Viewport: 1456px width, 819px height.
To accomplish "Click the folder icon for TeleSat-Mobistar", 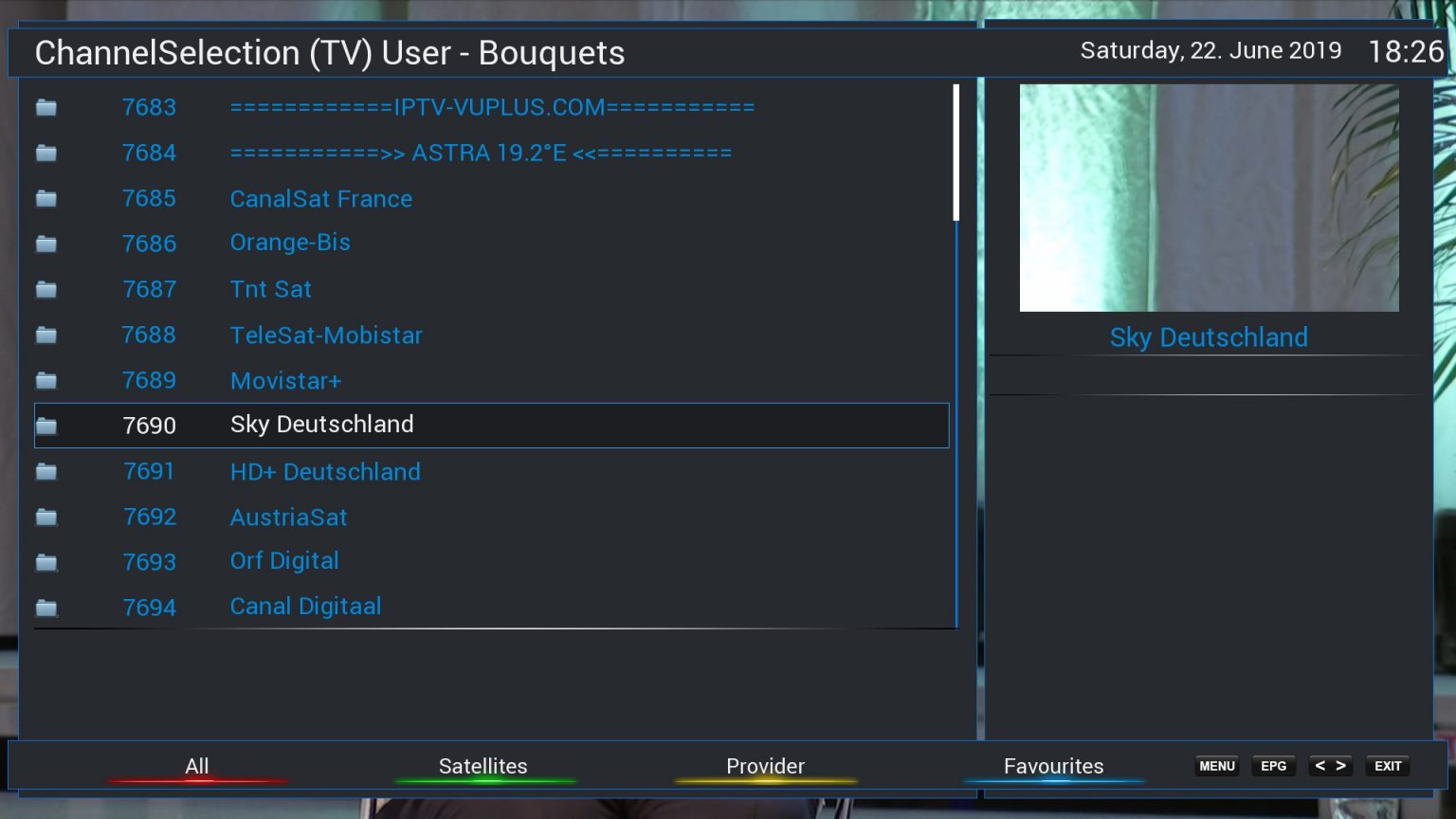I will pyautogui.click(x=46, y=336).
